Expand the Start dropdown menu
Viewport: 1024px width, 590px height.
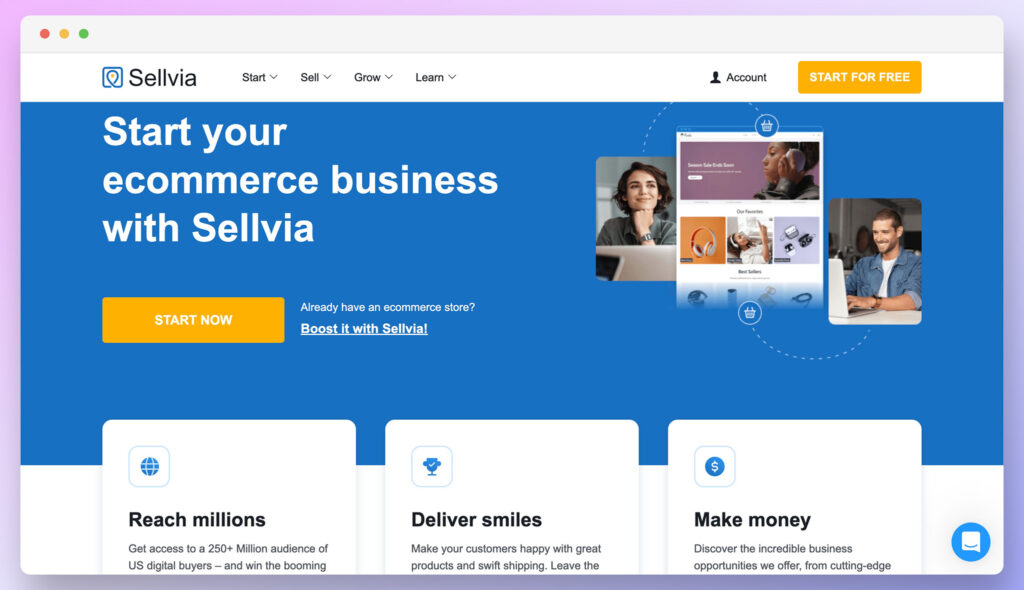click(x=260, y=77)
